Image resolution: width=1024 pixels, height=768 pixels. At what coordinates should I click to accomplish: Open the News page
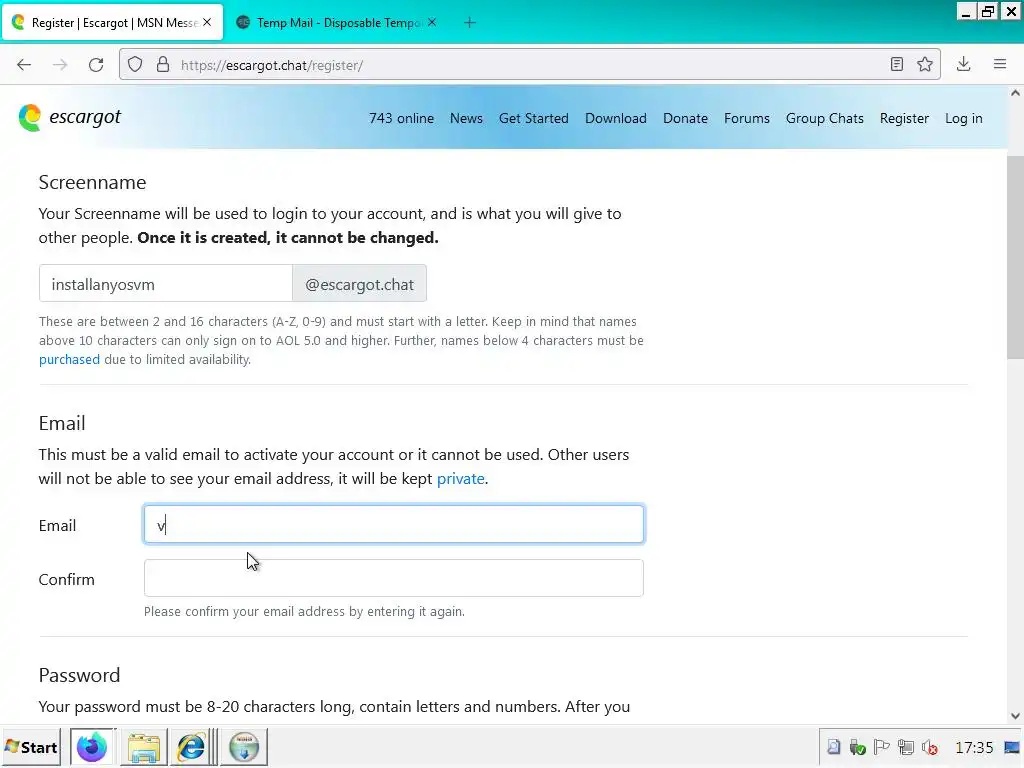click(x=466, y=118)
